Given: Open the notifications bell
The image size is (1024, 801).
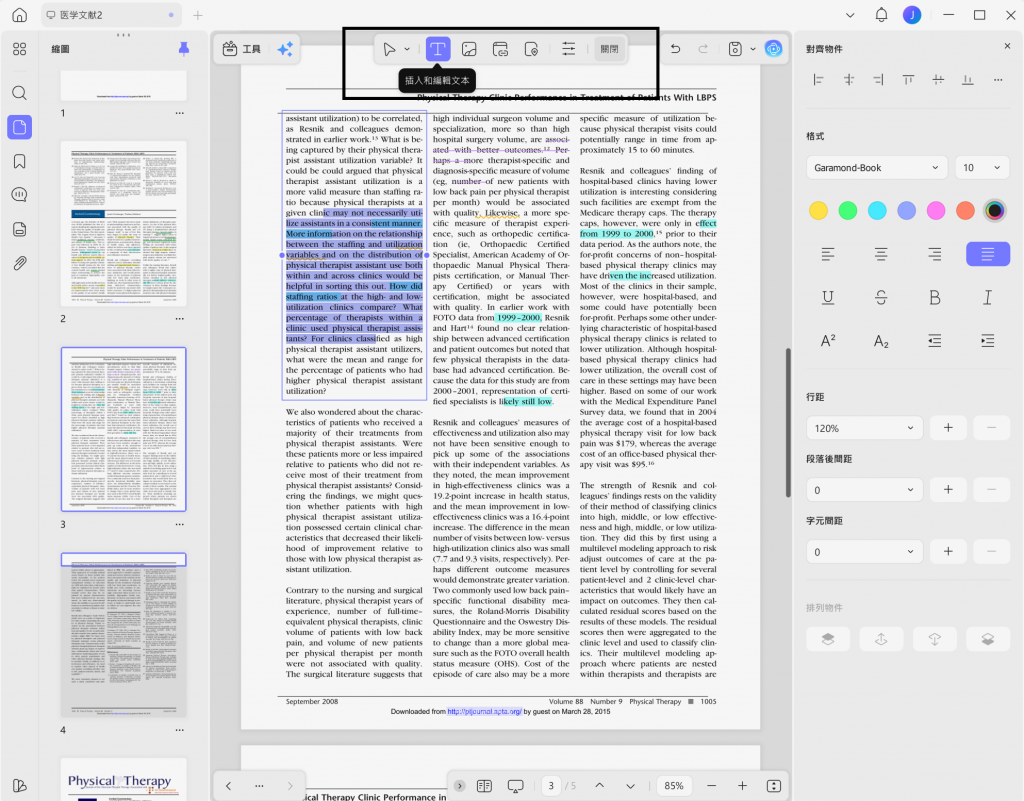Looking at the screenshot, I should coord(882,15).
